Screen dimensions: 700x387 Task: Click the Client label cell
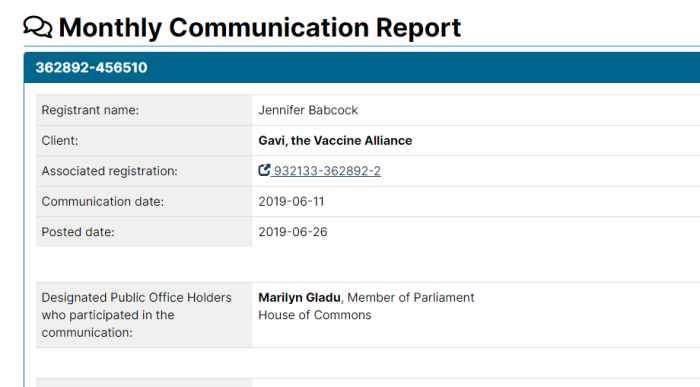pyautogui.click(x=144, y=141)
